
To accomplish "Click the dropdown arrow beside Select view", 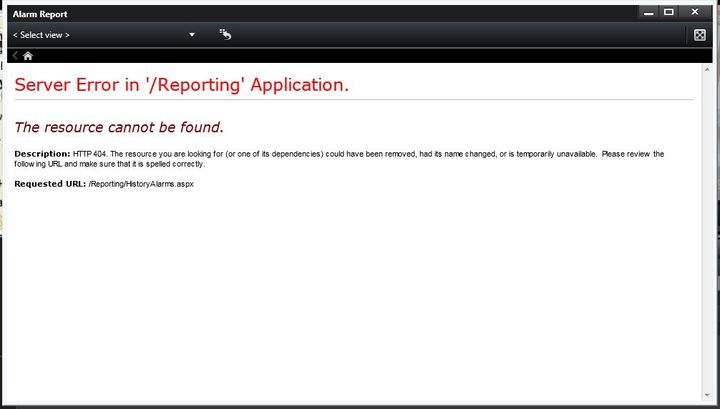I will click(192, 35).
